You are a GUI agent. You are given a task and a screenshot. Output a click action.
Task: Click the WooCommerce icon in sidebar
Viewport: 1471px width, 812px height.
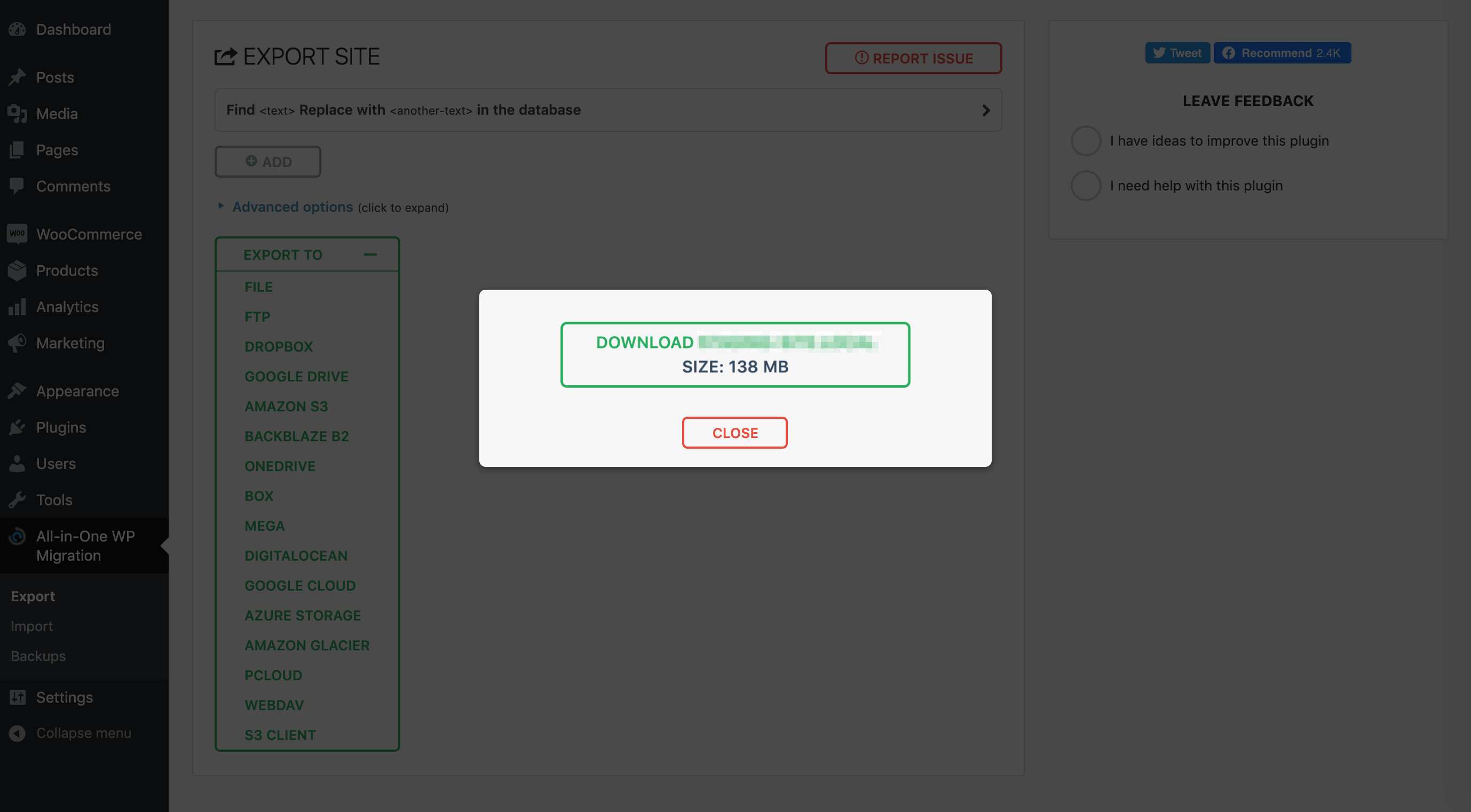click(x=17, y=234)
